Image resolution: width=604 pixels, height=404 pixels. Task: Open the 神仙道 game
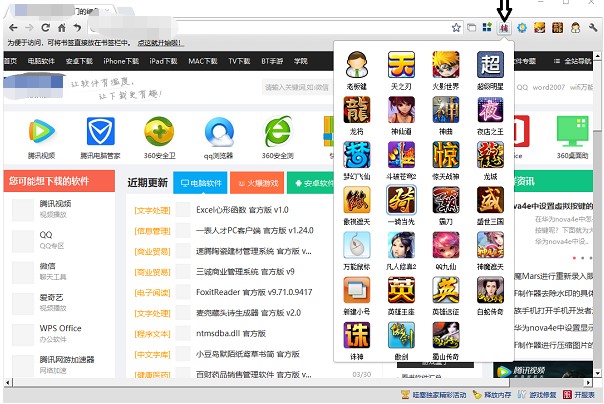pos(401,110)
